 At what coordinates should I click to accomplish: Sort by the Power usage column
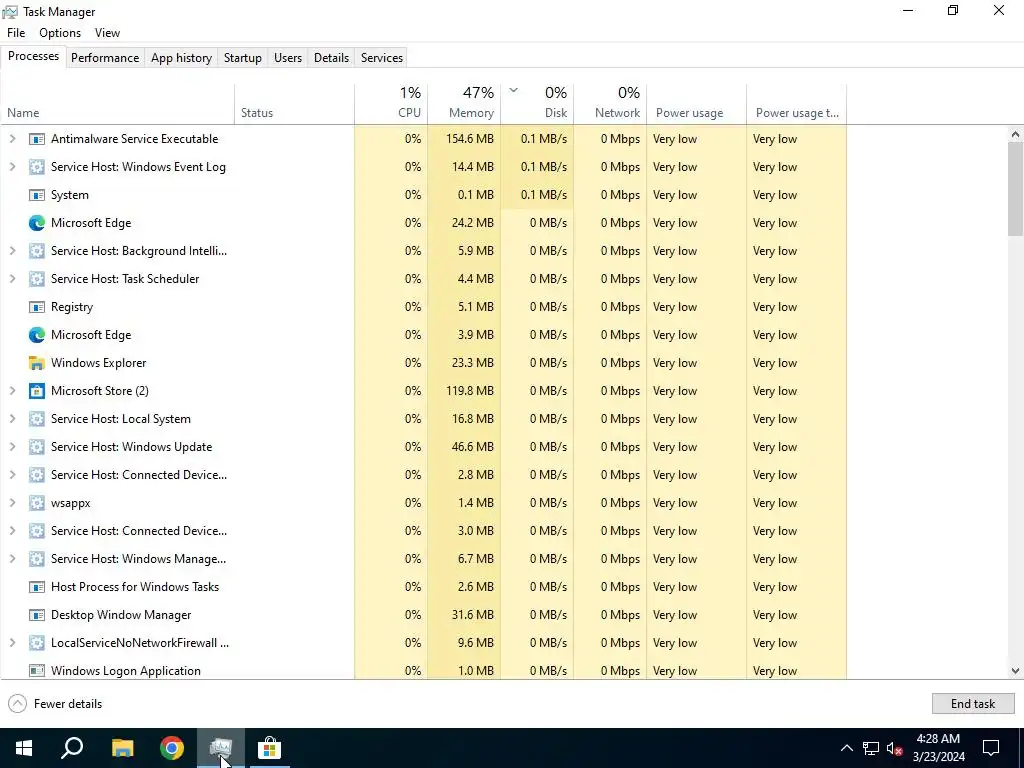(697, 103)
